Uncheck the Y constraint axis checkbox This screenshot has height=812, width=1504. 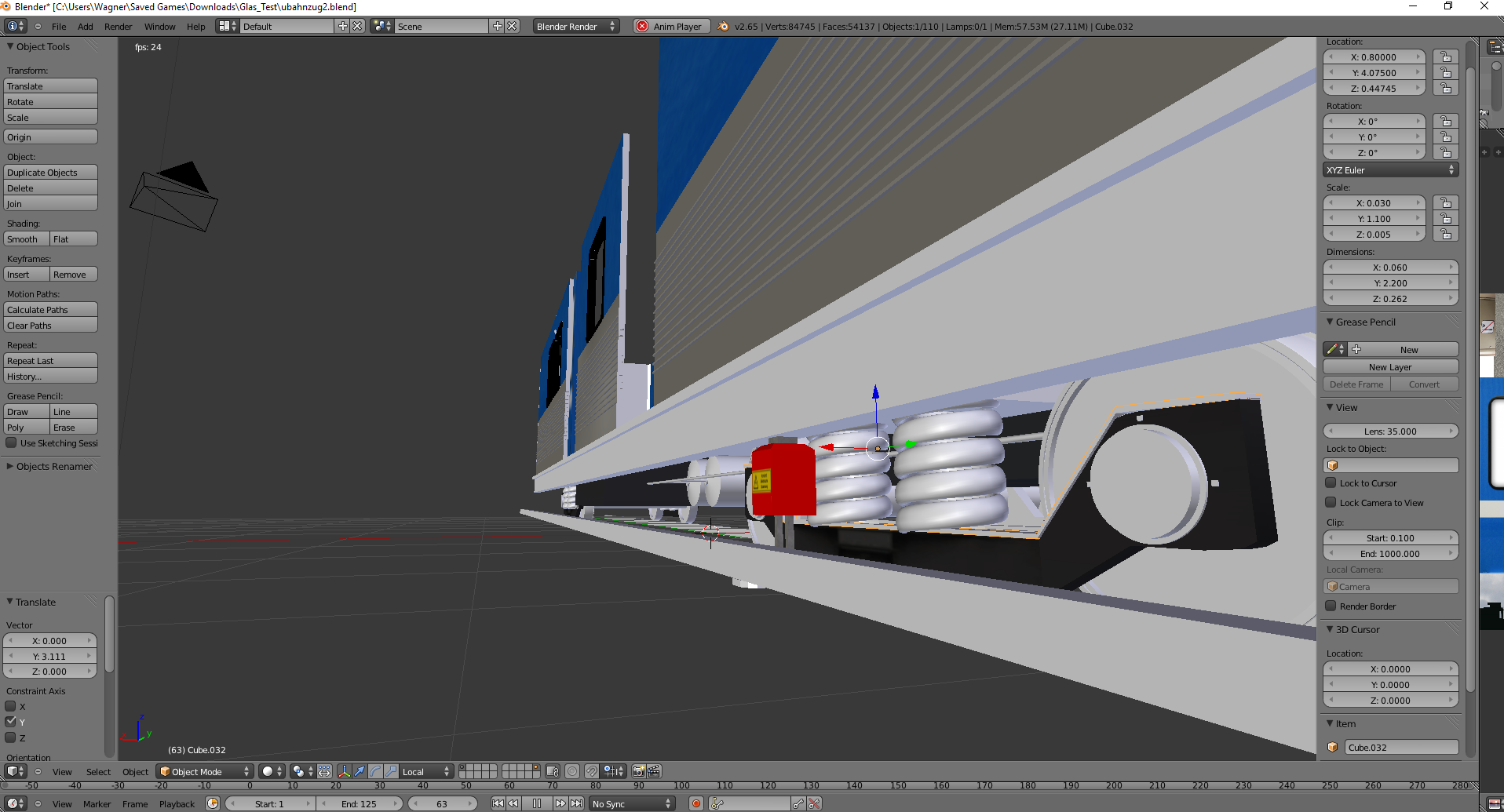point(11,722)
